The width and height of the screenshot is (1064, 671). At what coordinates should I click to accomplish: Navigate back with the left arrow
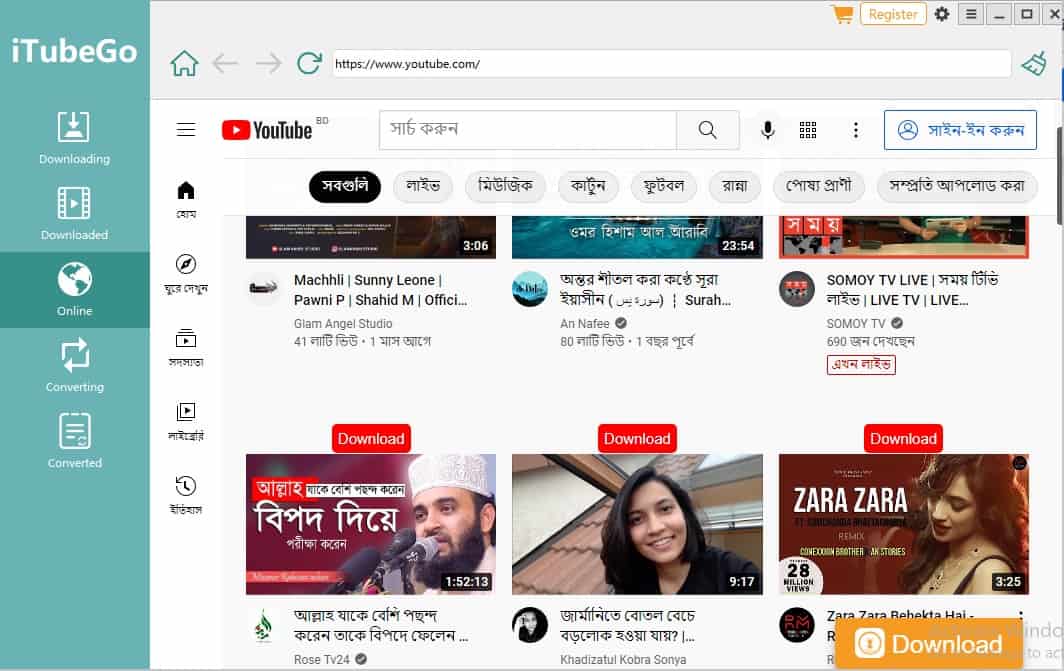[x=225, y=64]
